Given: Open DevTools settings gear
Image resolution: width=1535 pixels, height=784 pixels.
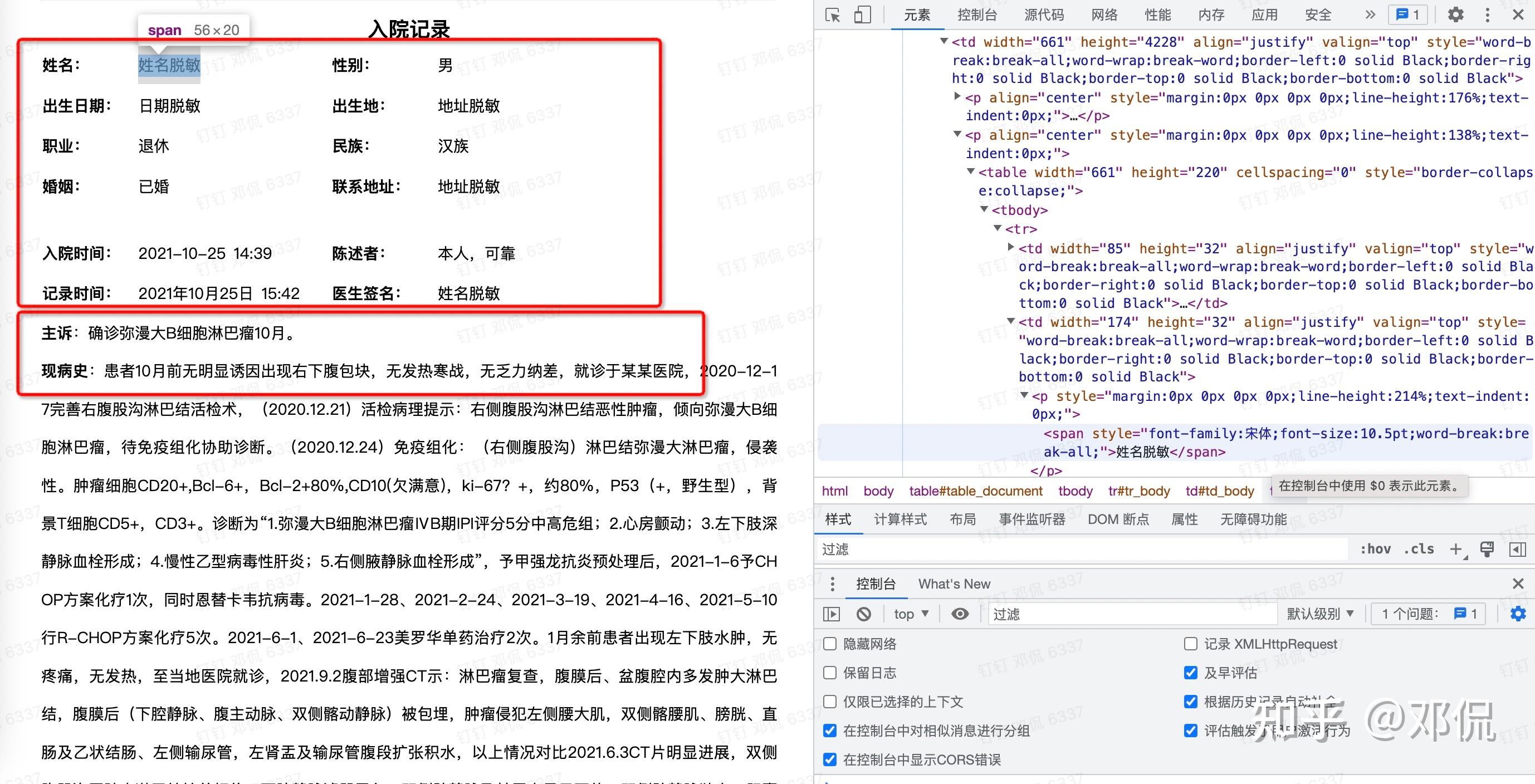Looking at the screenshot, I should [1456, 15].
